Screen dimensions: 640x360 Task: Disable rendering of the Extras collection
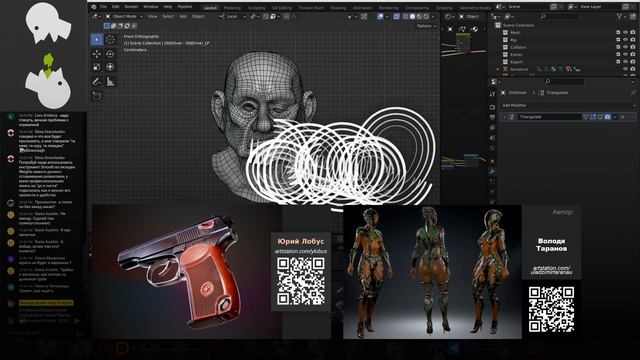coord(633,55)
